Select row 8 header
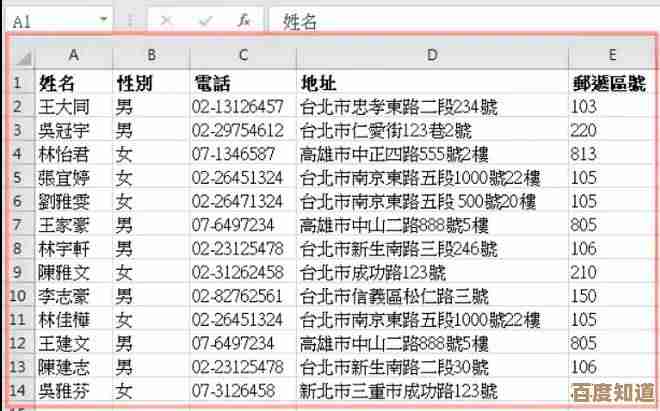The height and width of the screenshot is (411, 660). [17, 248]
